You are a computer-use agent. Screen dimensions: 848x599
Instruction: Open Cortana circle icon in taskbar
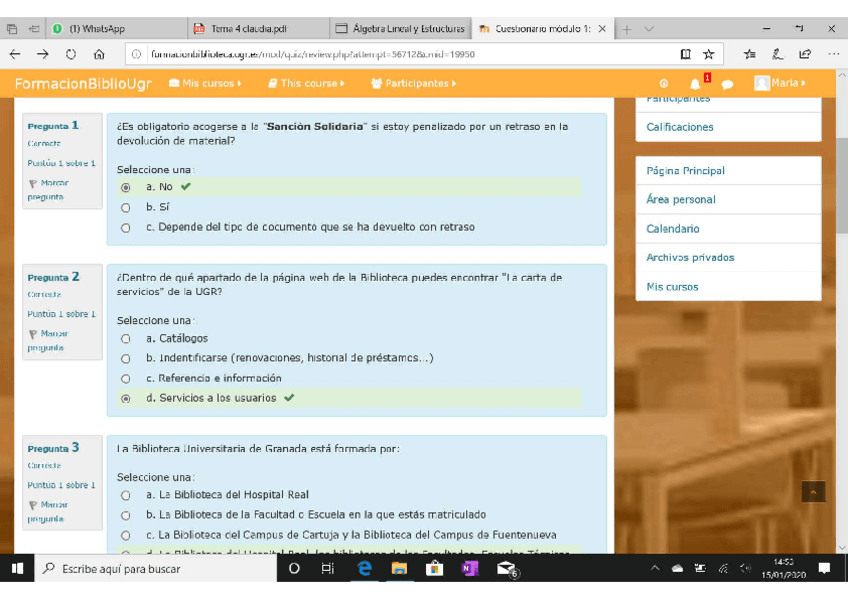coord(294,568)
